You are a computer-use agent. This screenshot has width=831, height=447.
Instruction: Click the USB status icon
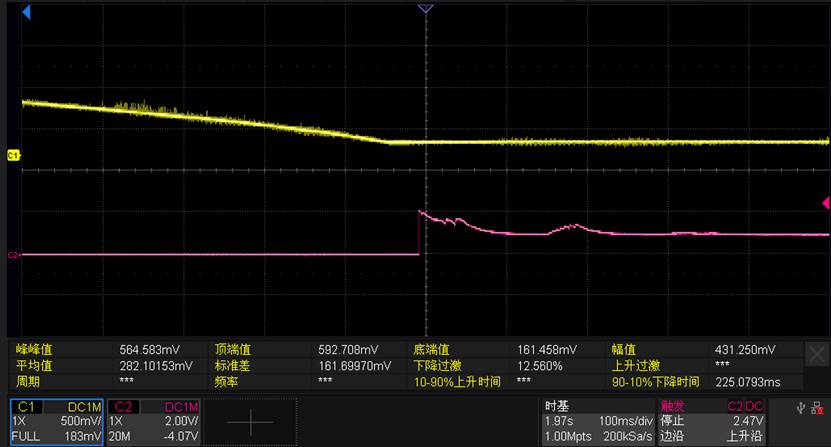click(x=801, y=408)
